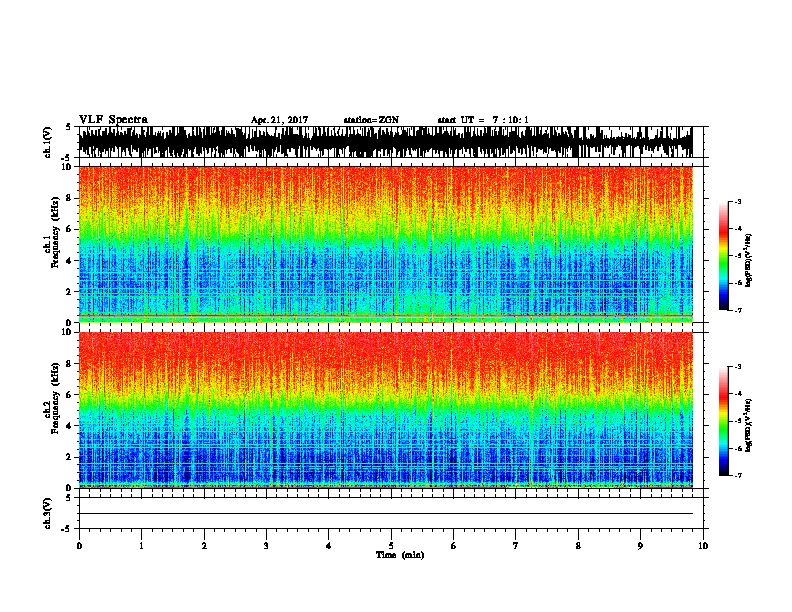792x612 pixels.
Task: Click the "2" kHz tick on ch.2 frequency axis
Action: [69, 457]
